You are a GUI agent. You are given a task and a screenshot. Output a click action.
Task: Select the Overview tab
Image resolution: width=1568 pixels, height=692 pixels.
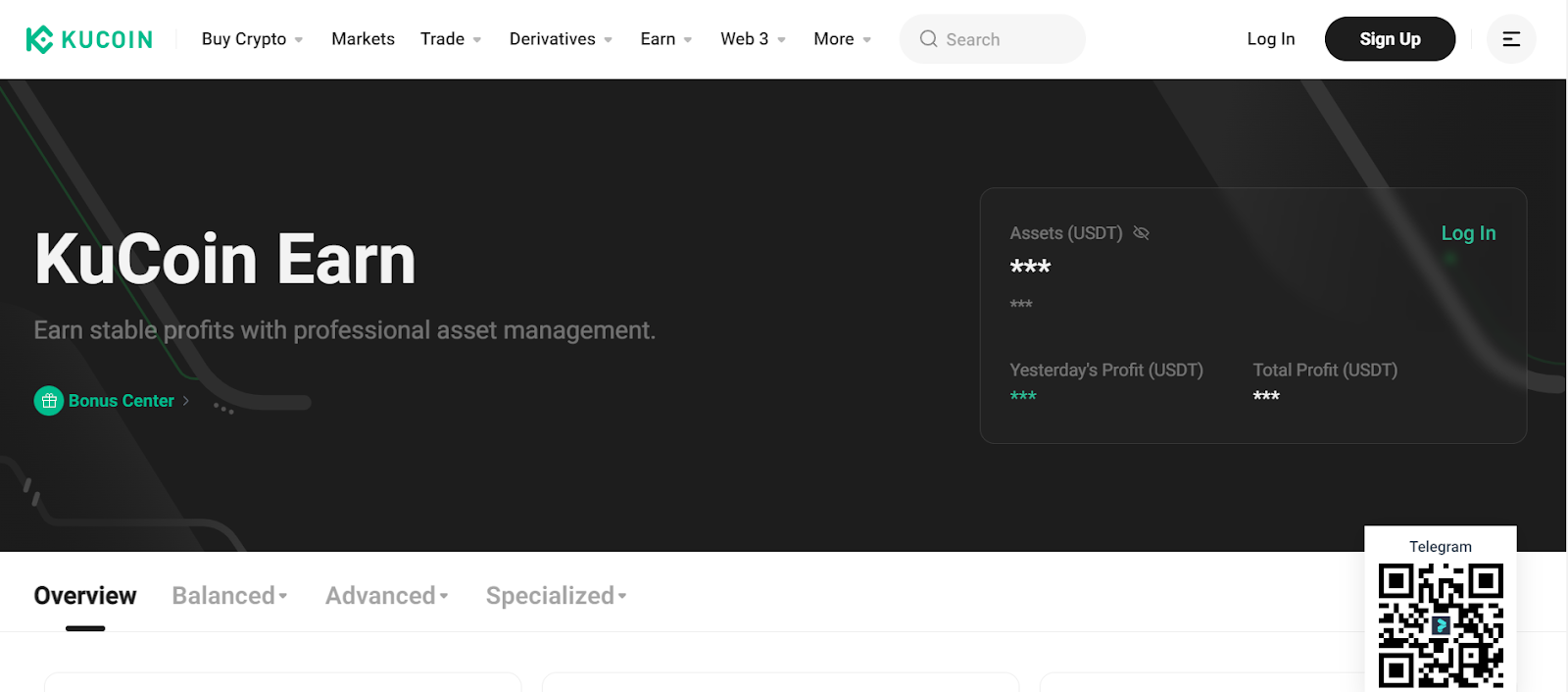point(85,596)
